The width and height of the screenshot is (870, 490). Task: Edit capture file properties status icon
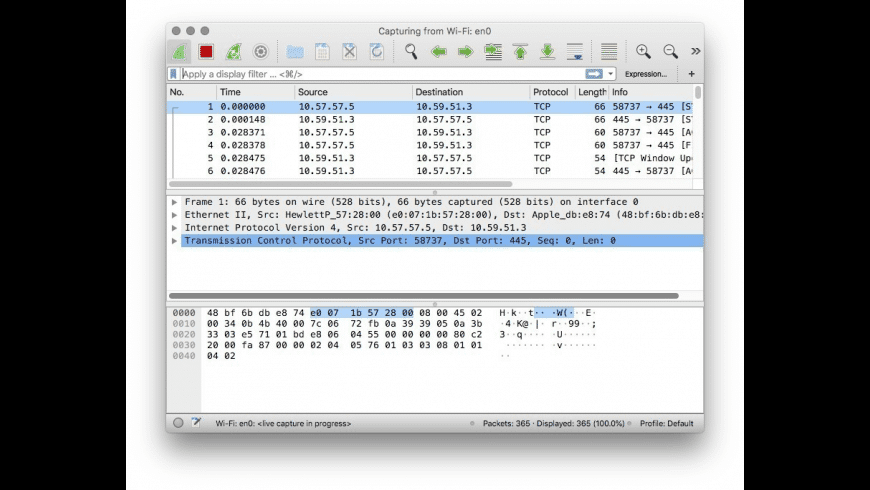point(196,422)
